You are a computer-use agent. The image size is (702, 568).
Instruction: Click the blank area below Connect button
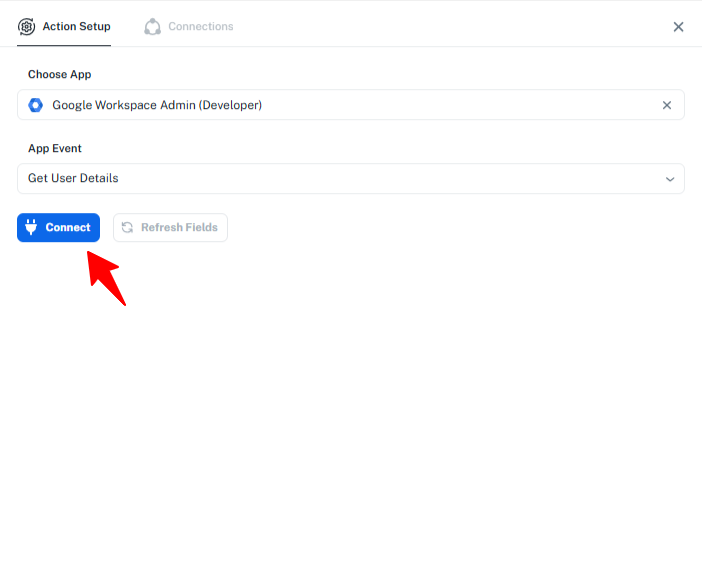point(350,420)
